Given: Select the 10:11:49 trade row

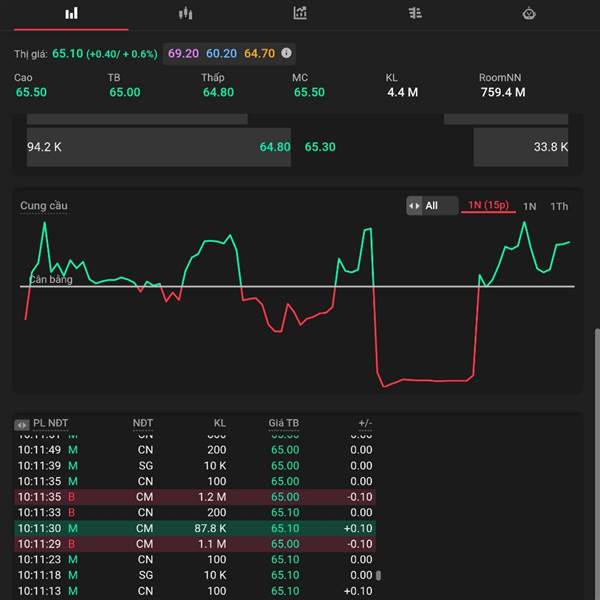Looking at the screenshot, I should click(195, 450).
